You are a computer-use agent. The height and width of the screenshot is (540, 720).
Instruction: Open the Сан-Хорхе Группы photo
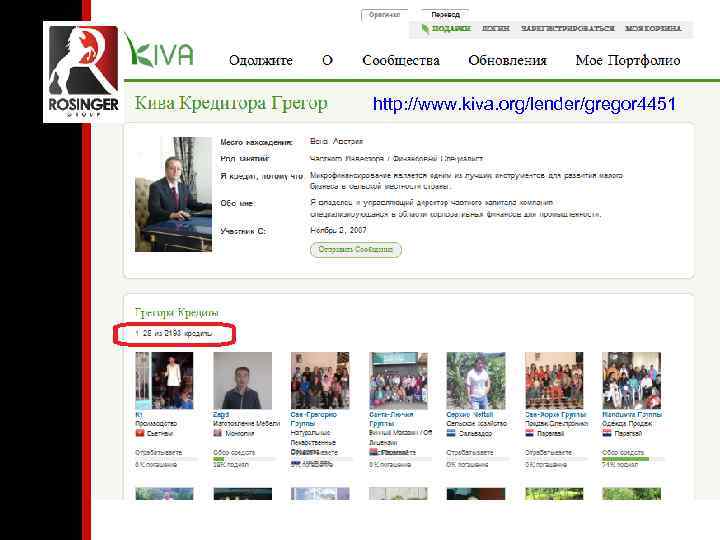(x=554, y=381)
